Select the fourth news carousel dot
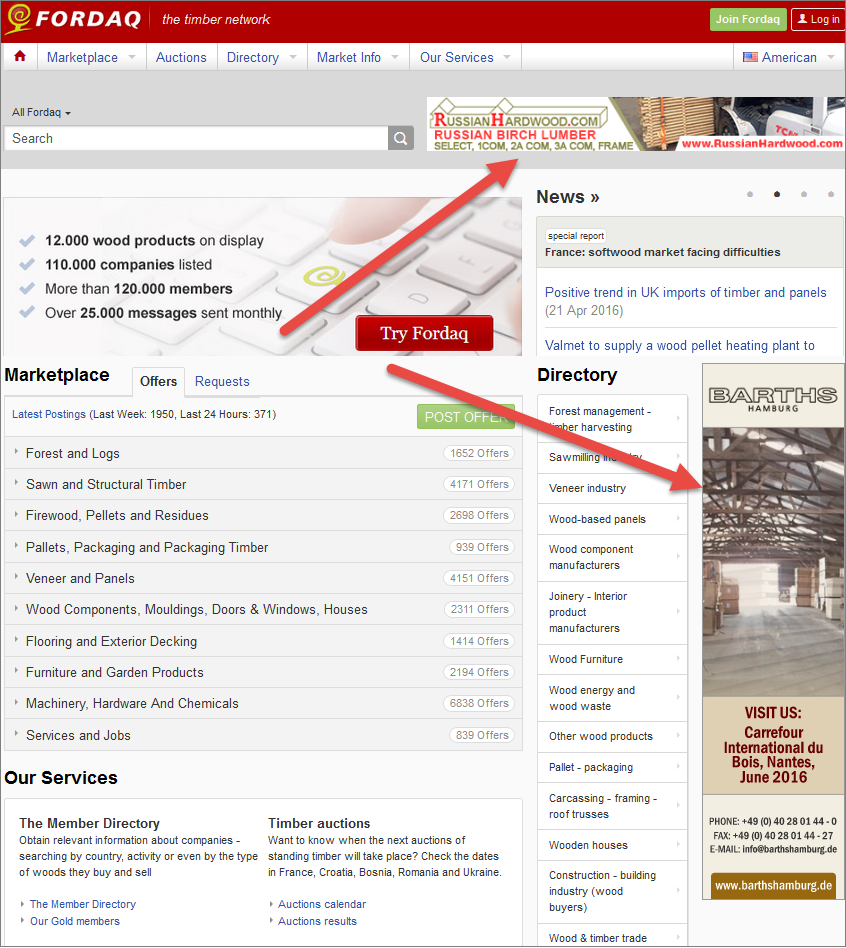 [831, 194]
